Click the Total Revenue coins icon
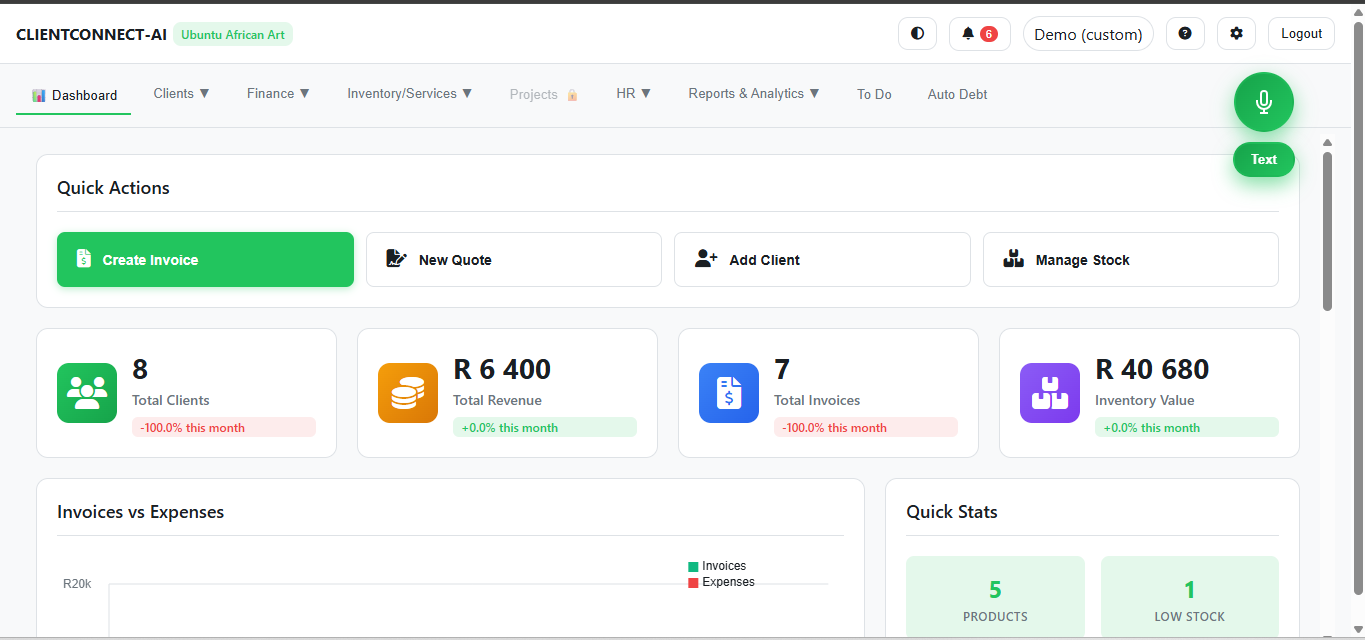Screen dimensions: 1365x640 tap(407, 392)
